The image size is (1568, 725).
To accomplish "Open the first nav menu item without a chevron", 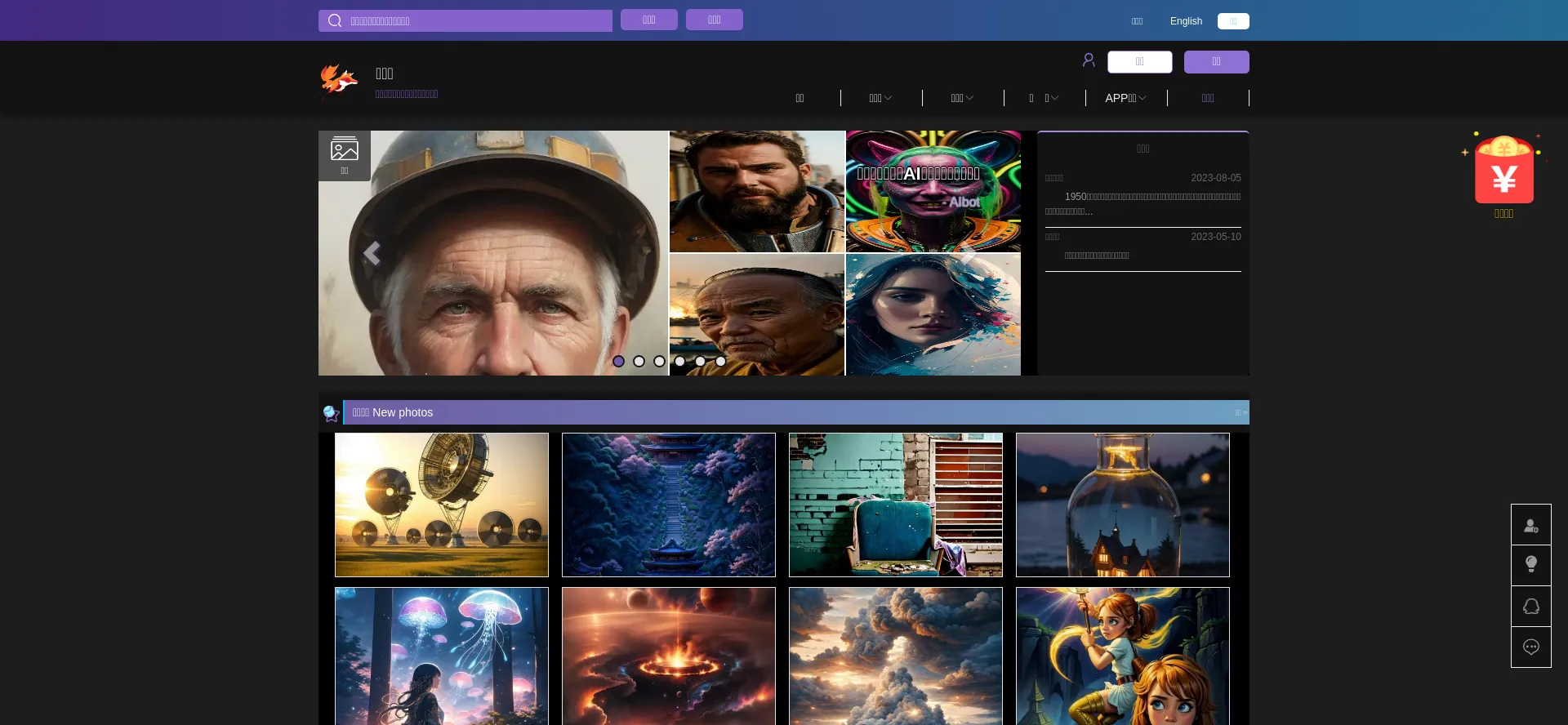I will click(x=800, y=98).
